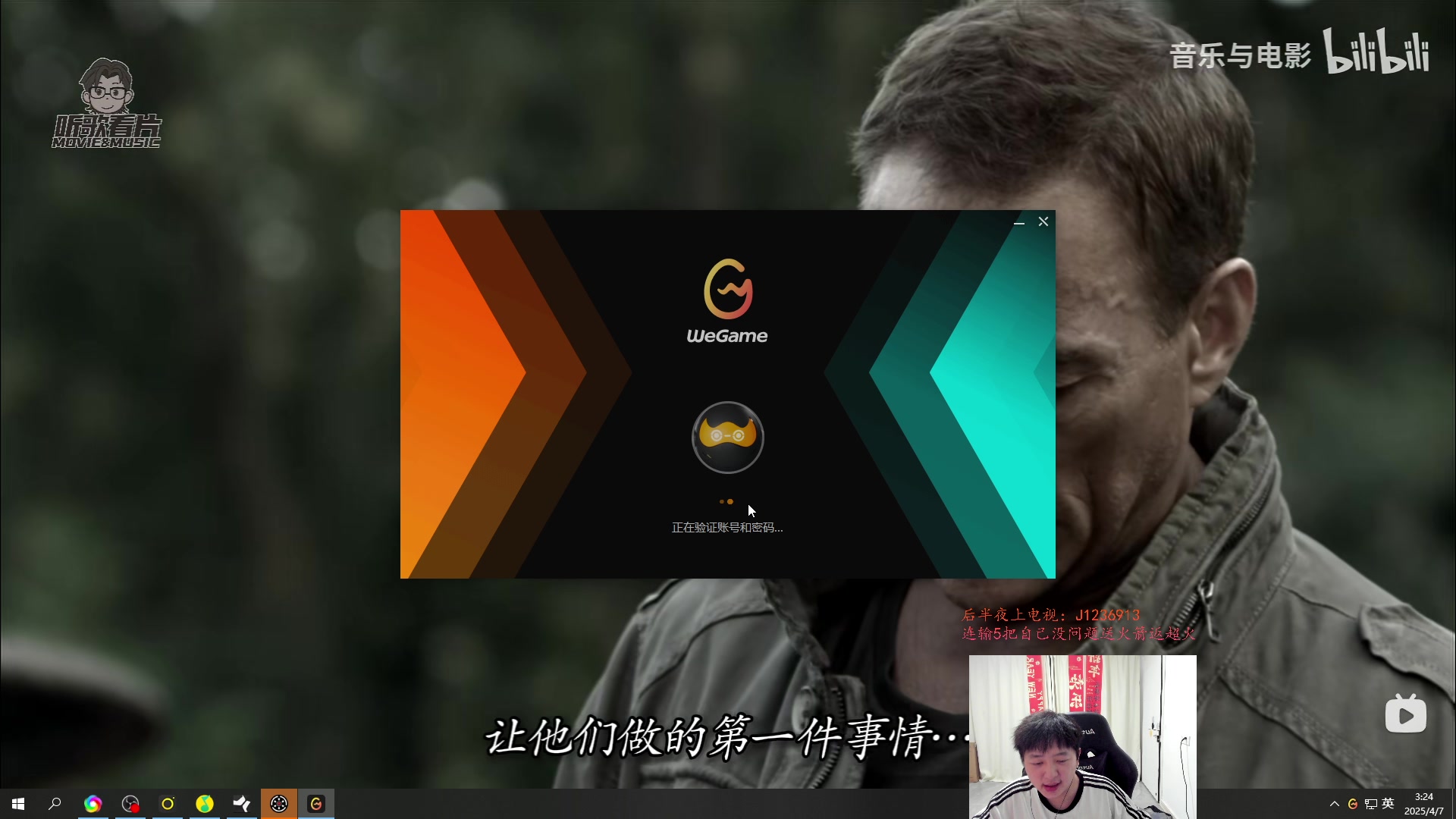Click the WeGame logo in the login window
The width and height of the screenshot is (1456, 819).
point(727,301)
